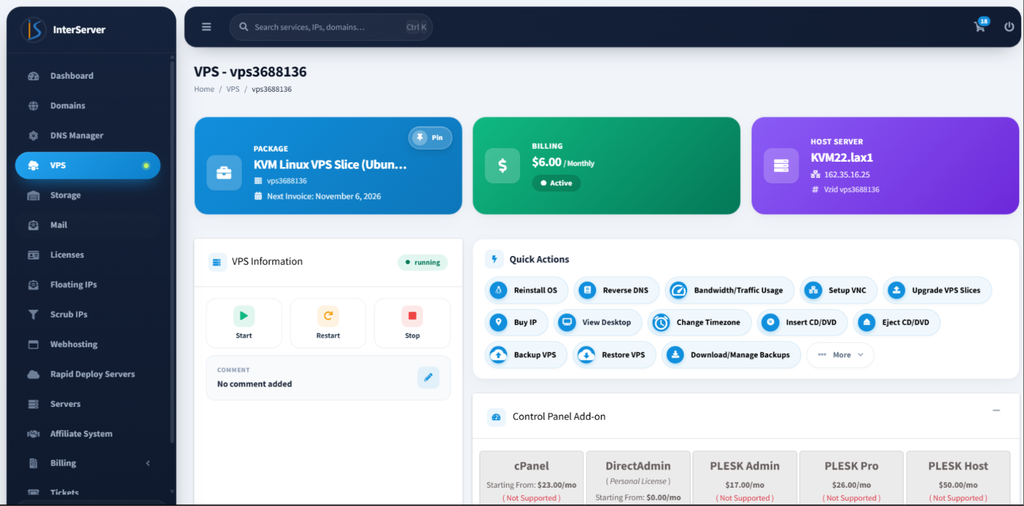The image size is (1024, 506).
Task: Select the PLESK Host add-on card
Action: tap(958, 478)
